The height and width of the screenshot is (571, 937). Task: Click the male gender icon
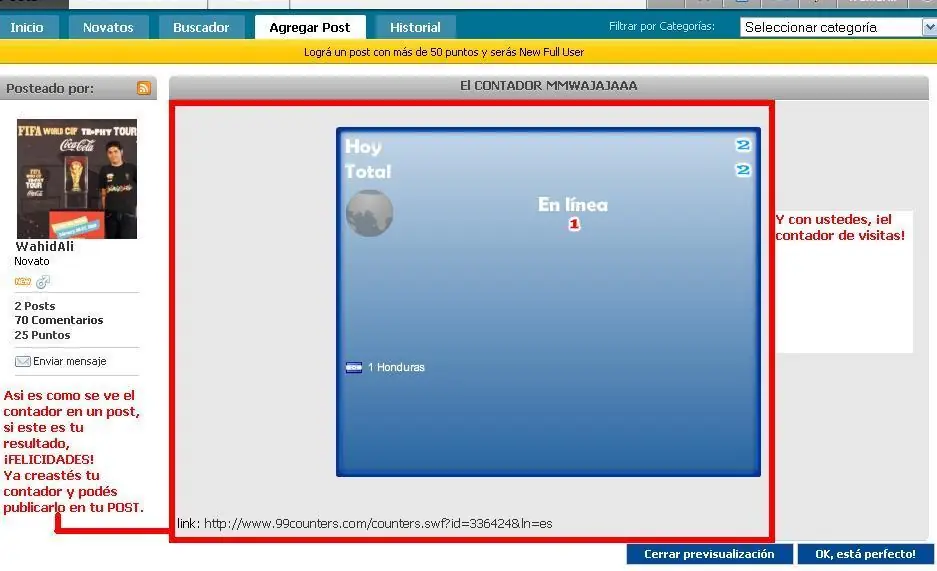[x=43, y=281]
